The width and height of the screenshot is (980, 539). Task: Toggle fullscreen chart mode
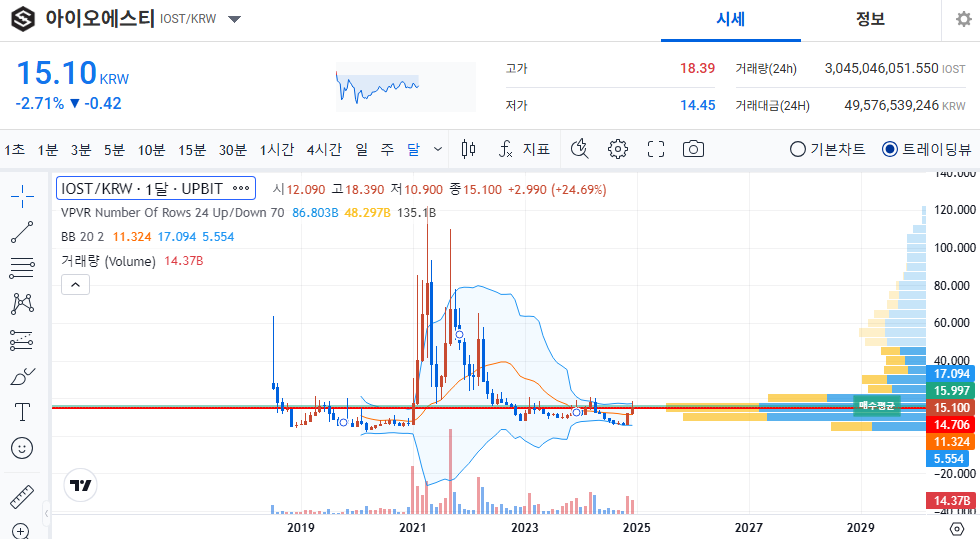656,149
